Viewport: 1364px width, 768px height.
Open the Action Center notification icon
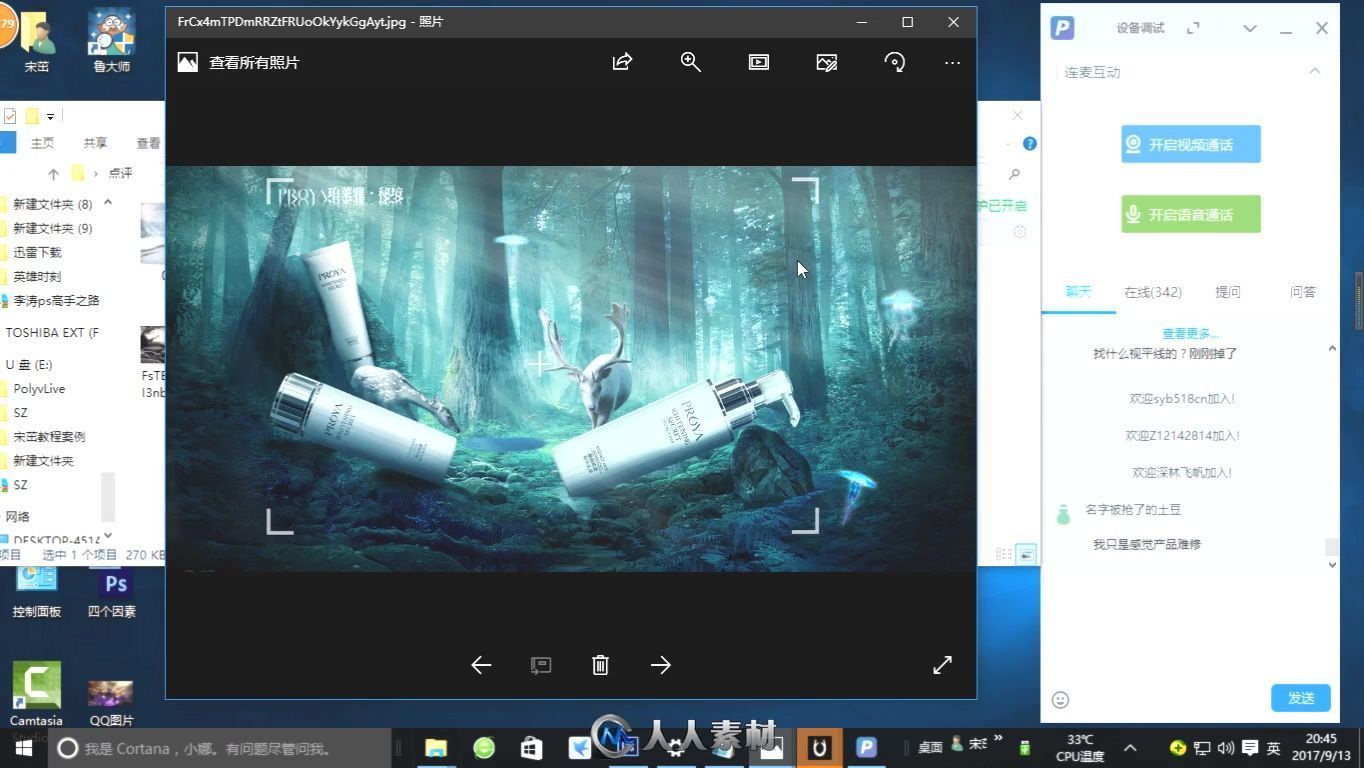coord(1249,748)
